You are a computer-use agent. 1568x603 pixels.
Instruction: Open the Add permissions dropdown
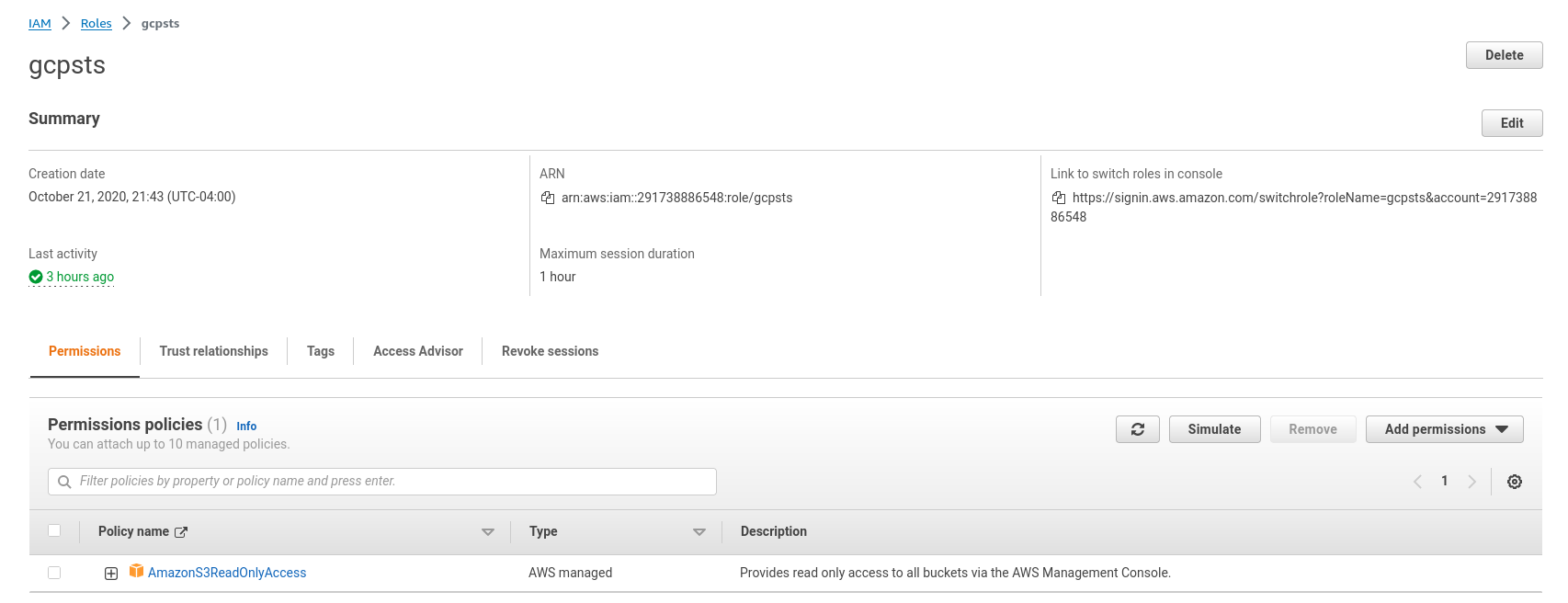click(x=1445, y=429)
